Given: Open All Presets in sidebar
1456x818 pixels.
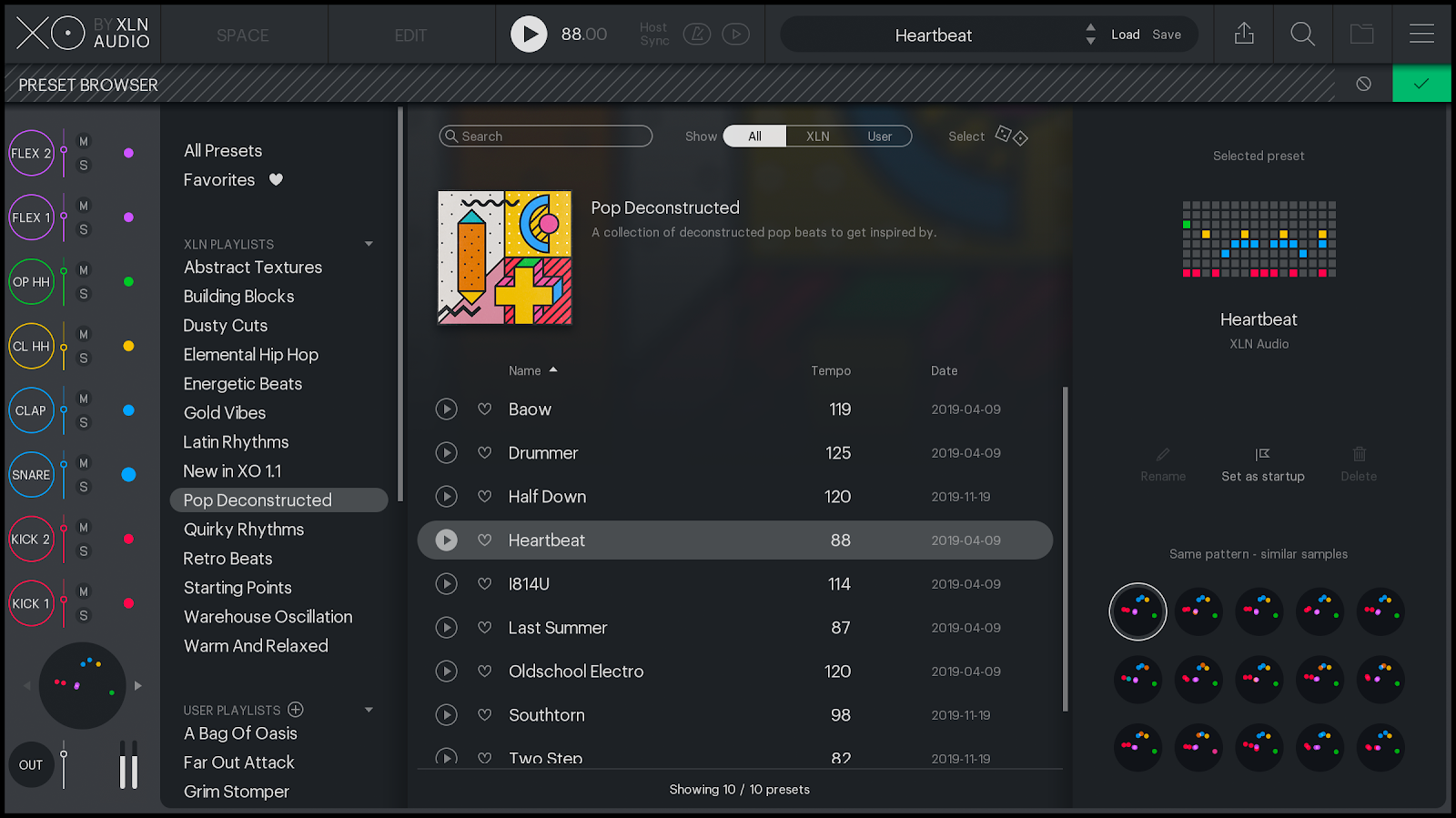Looking at the screenshot, I should click(223, 151).
